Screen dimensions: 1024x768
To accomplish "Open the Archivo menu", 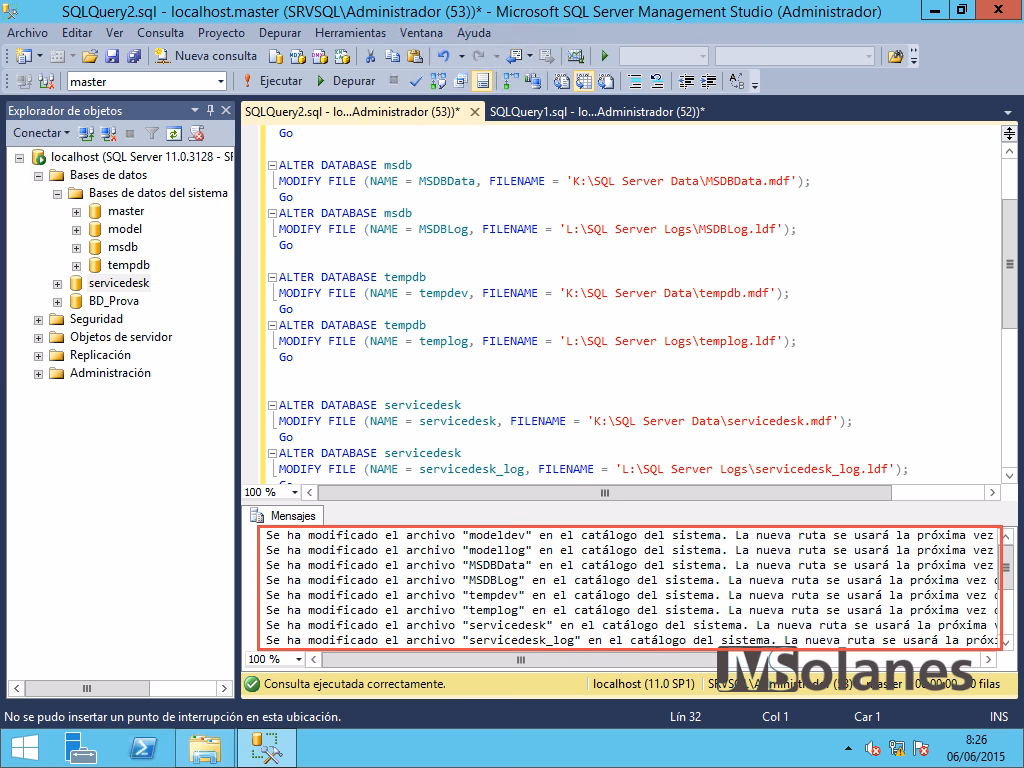I will click(27, 33).
